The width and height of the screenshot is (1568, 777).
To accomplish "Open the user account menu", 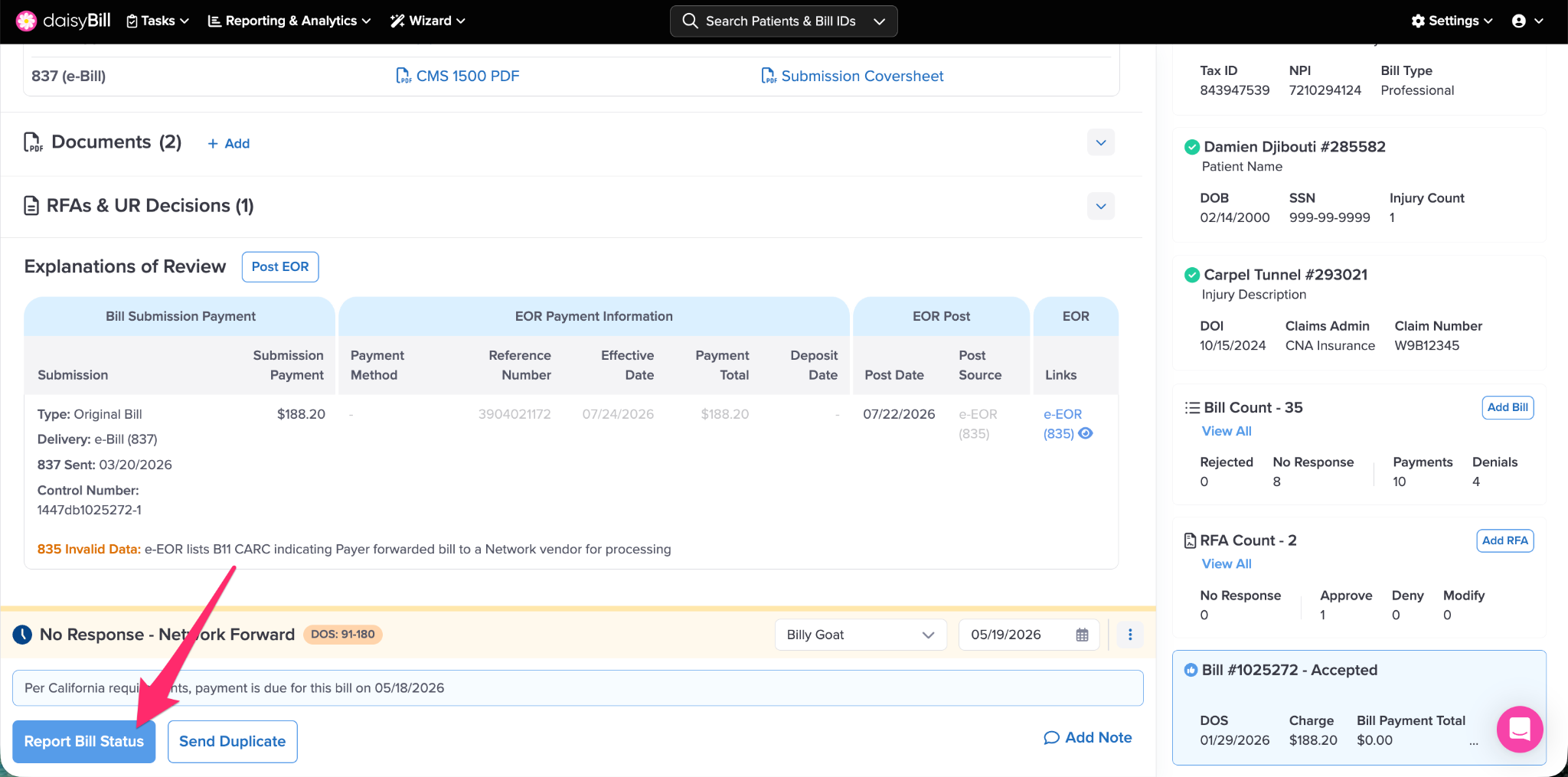I will tap(1527, 21).
